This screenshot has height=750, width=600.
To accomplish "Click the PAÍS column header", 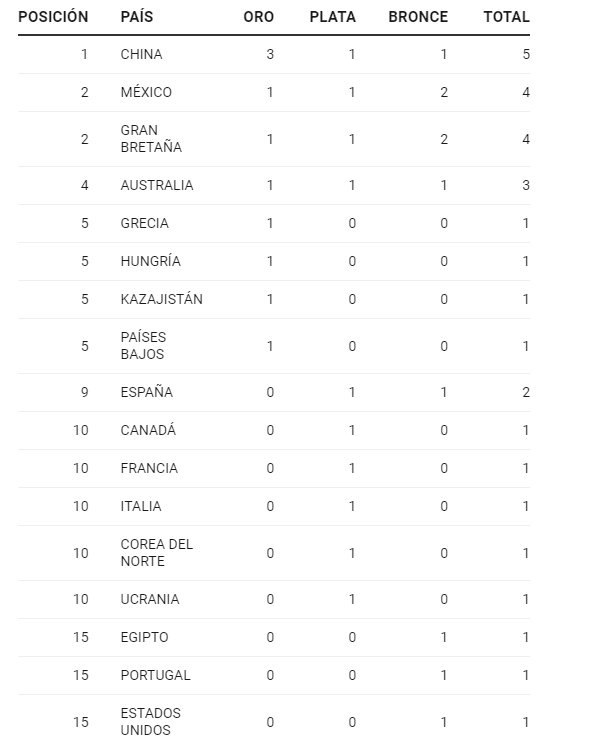I will (136, 17).
